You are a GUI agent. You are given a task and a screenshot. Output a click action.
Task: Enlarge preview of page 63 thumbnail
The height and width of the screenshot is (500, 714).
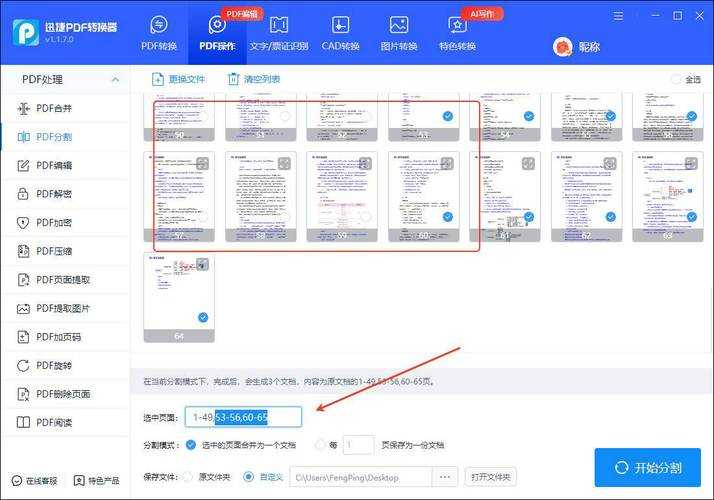click(691, 163)
